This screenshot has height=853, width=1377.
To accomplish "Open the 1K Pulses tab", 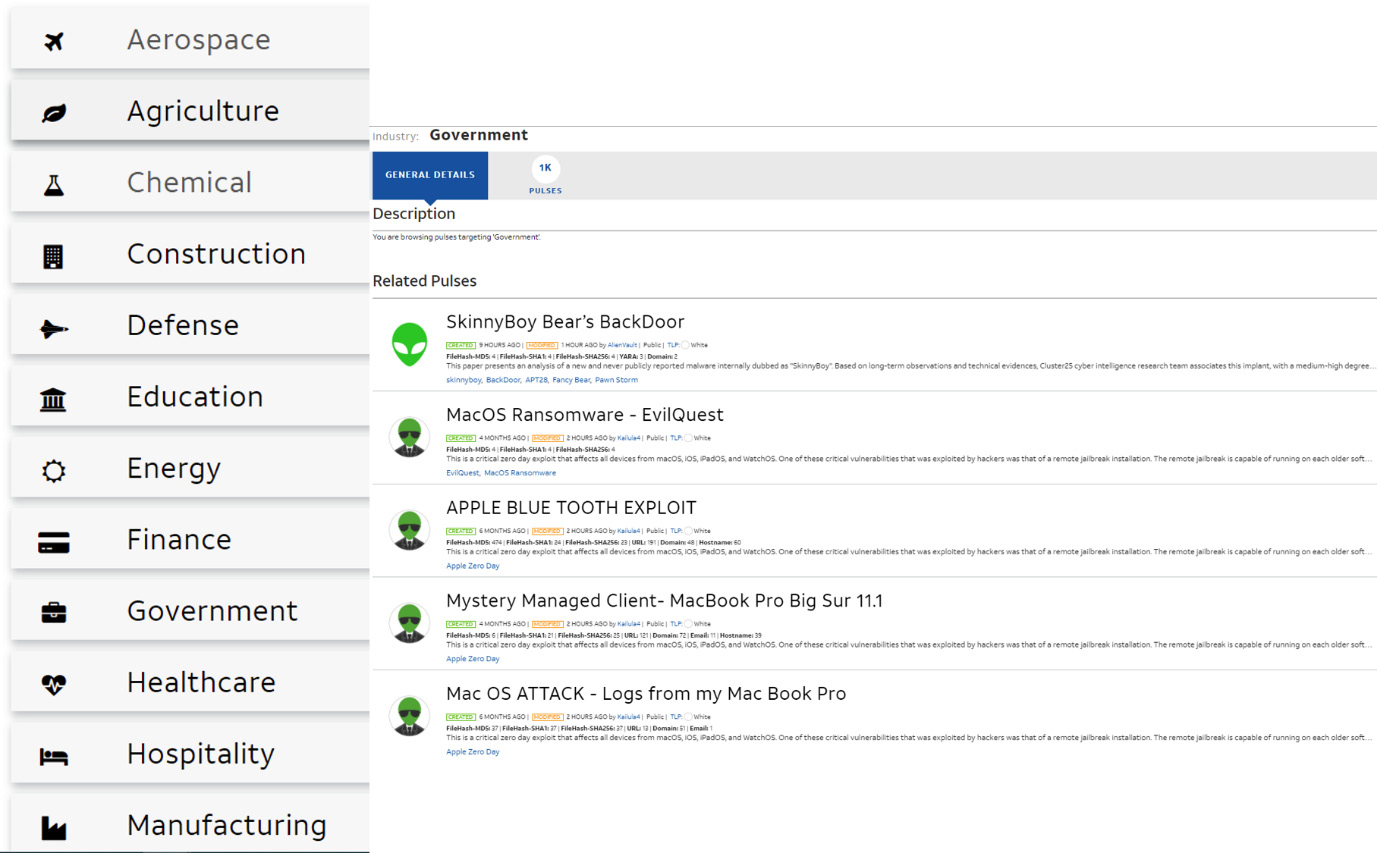I will (546, 176).
